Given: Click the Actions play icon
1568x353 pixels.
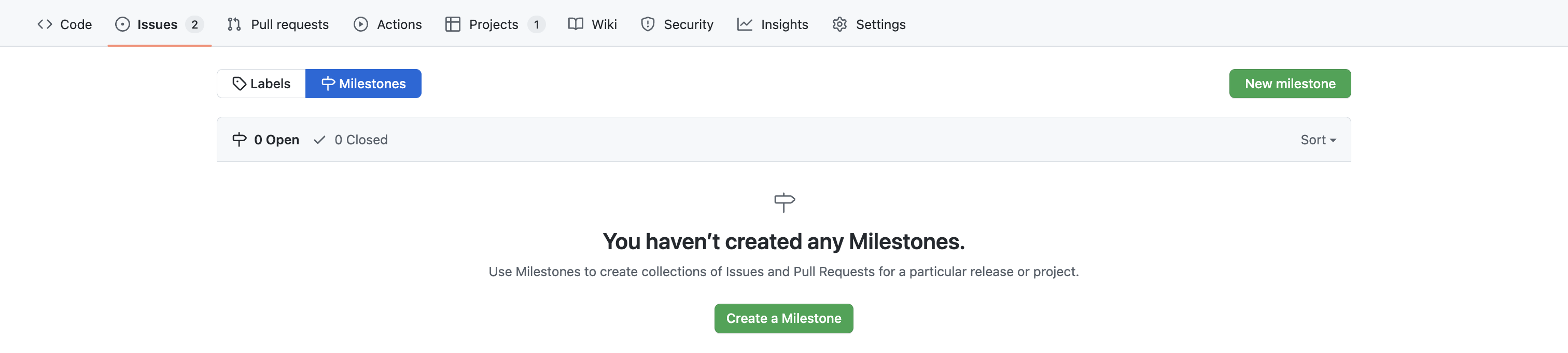Looking at the screenshot, I should (x=361, y=24).
